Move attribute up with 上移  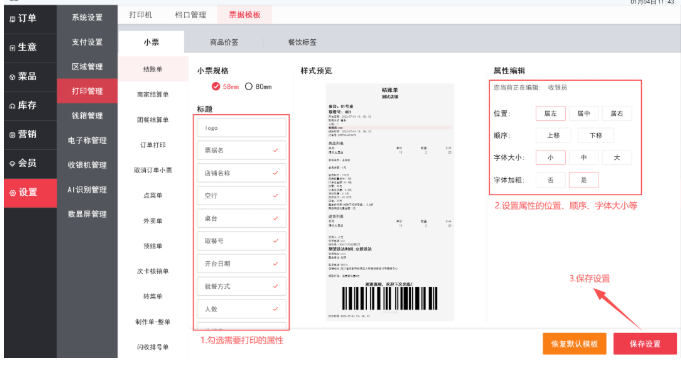[553, 136]
